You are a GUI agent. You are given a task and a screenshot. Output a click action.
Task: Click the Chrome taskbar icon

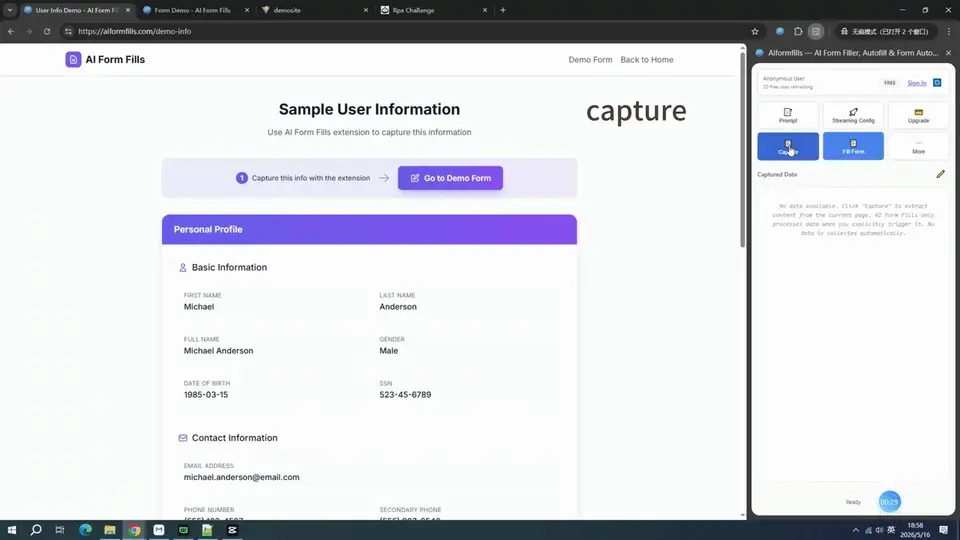(x=134, y=530)
